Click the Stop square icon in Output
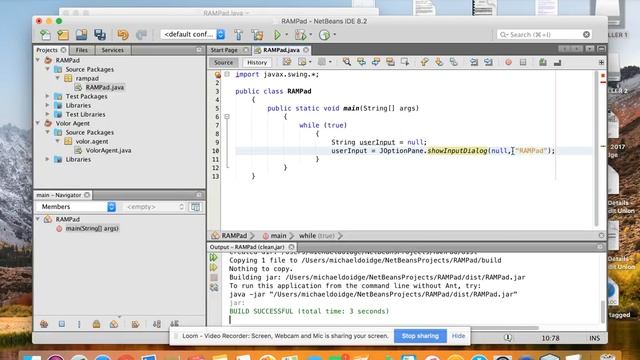Screen dimensions: 640x360 (213, 278)
